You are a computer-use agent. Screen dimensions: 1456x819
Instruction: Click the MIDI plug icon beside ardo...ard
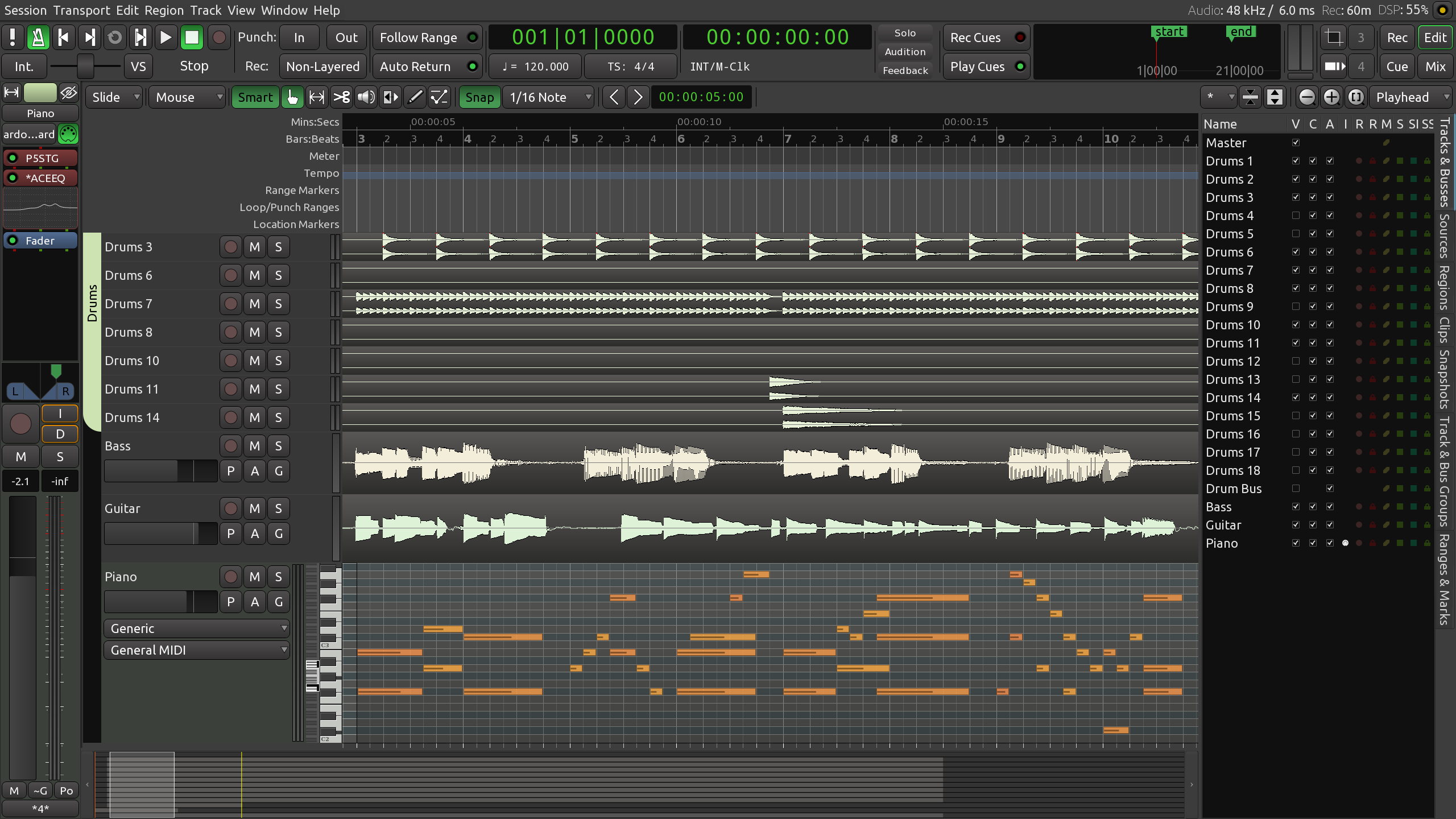68,134
